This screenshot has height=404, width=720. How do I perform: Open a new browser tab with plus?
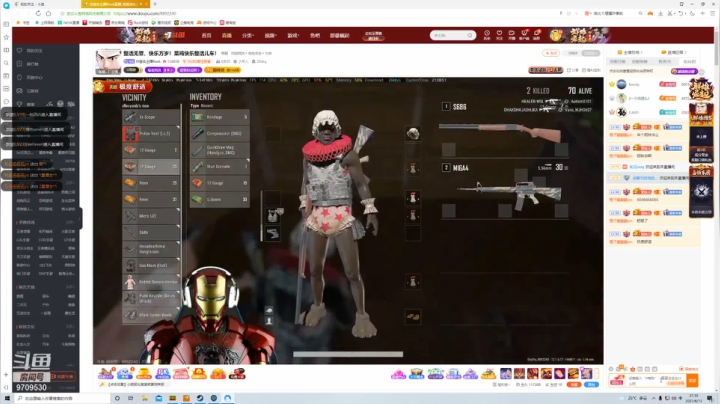[155, 4]
